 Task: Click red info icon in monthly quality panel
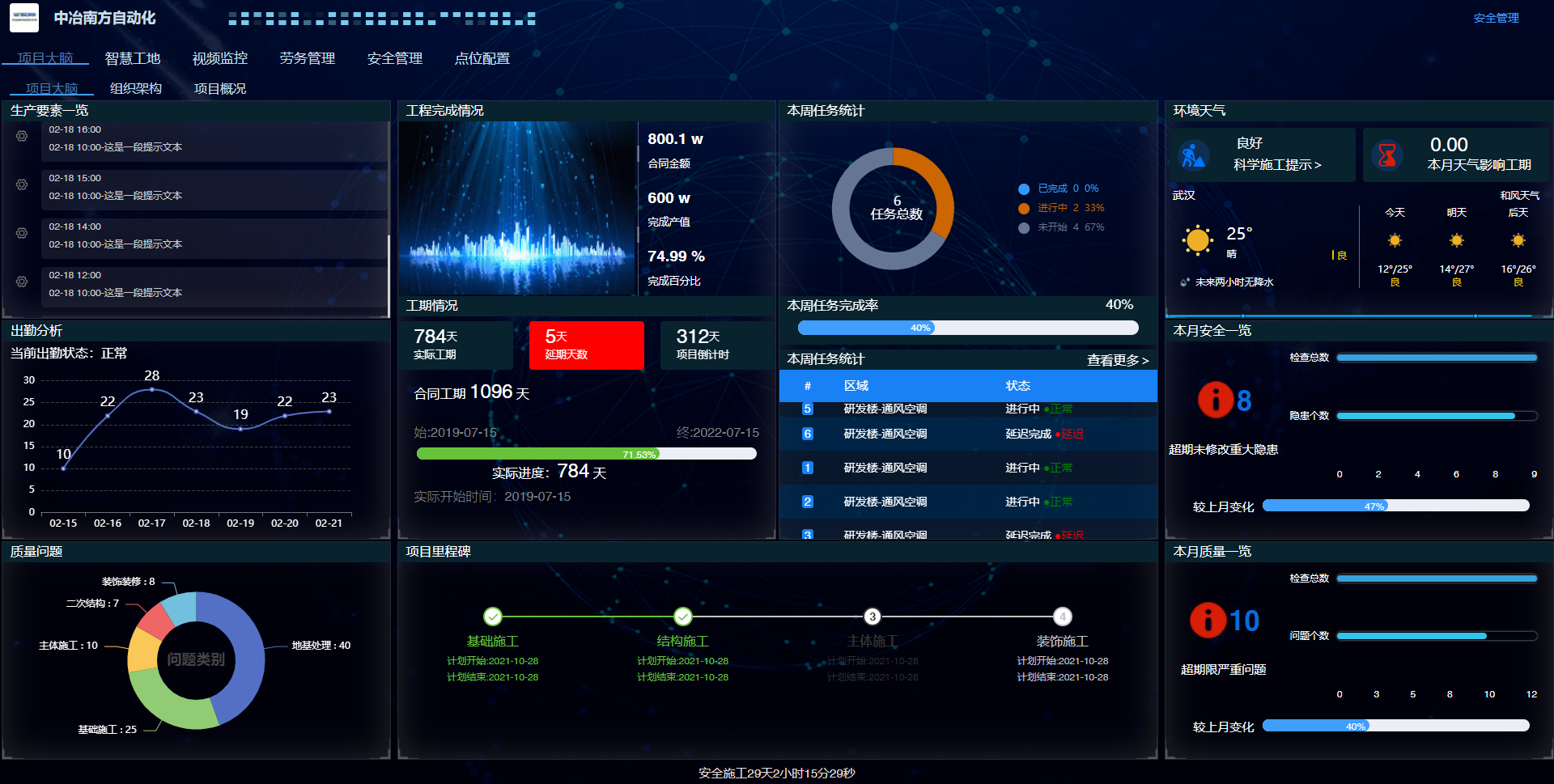tap(1208, 621)
